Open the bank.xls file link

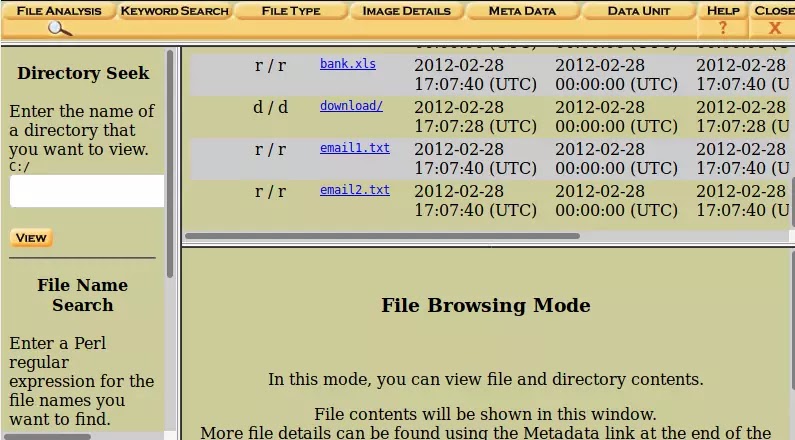click(x=348, y=64)
